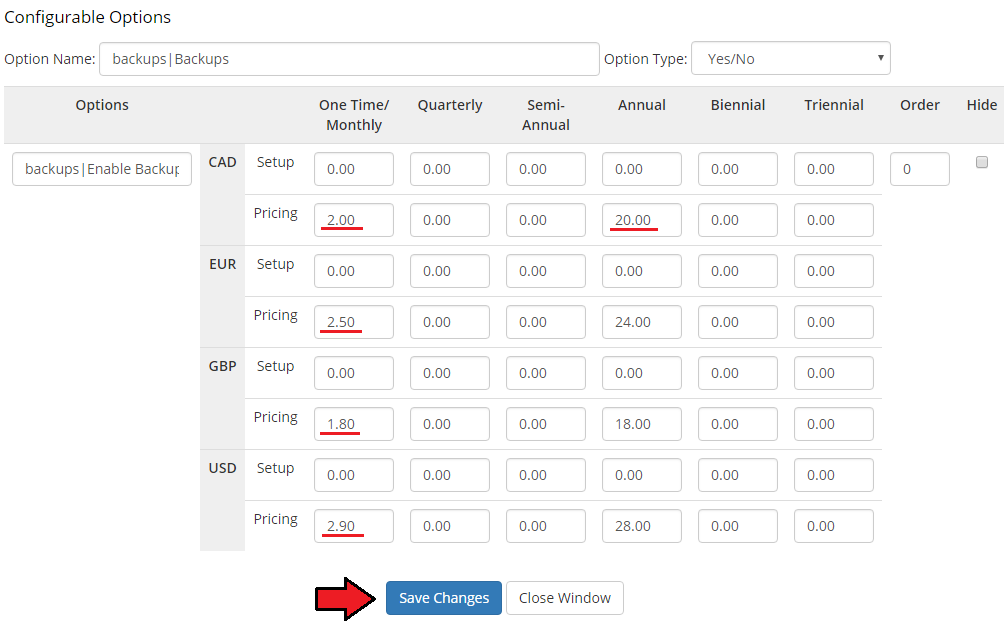Click the 'Biennial' column header
Viewport: 1004px width, 630px height.
(x=738, y=105)
